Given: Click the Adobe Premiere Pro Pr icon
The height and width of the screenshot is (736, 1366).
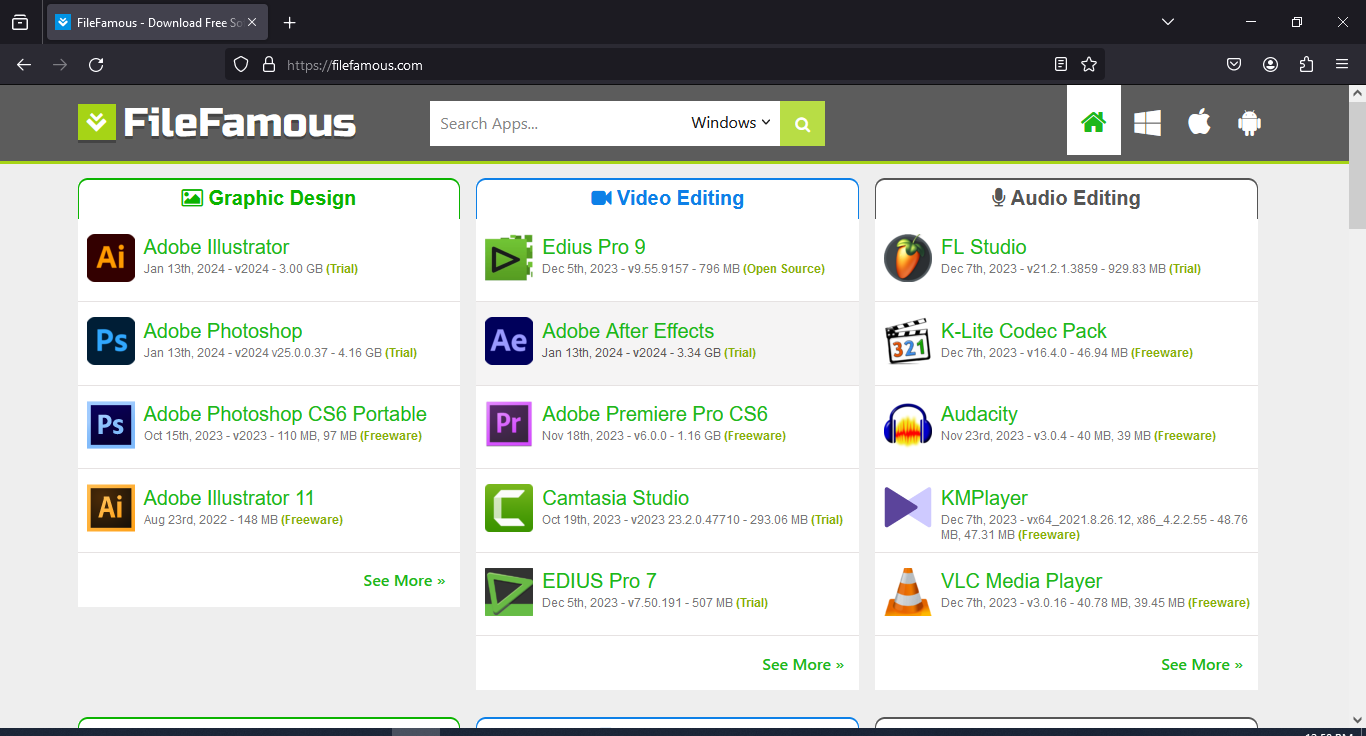Looking at the screenshot, I should 509,425.
